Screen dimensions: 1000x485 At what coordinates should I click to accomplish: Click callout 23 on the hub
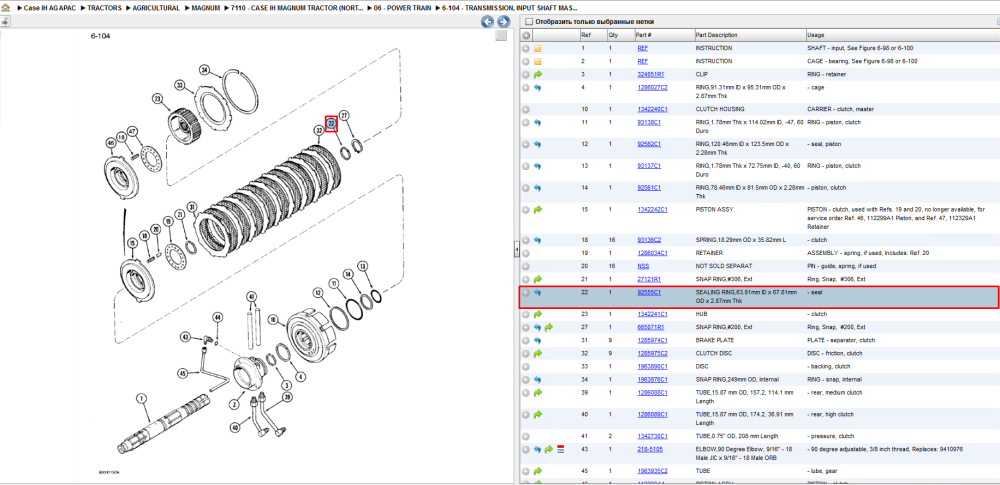coord(157,99)
